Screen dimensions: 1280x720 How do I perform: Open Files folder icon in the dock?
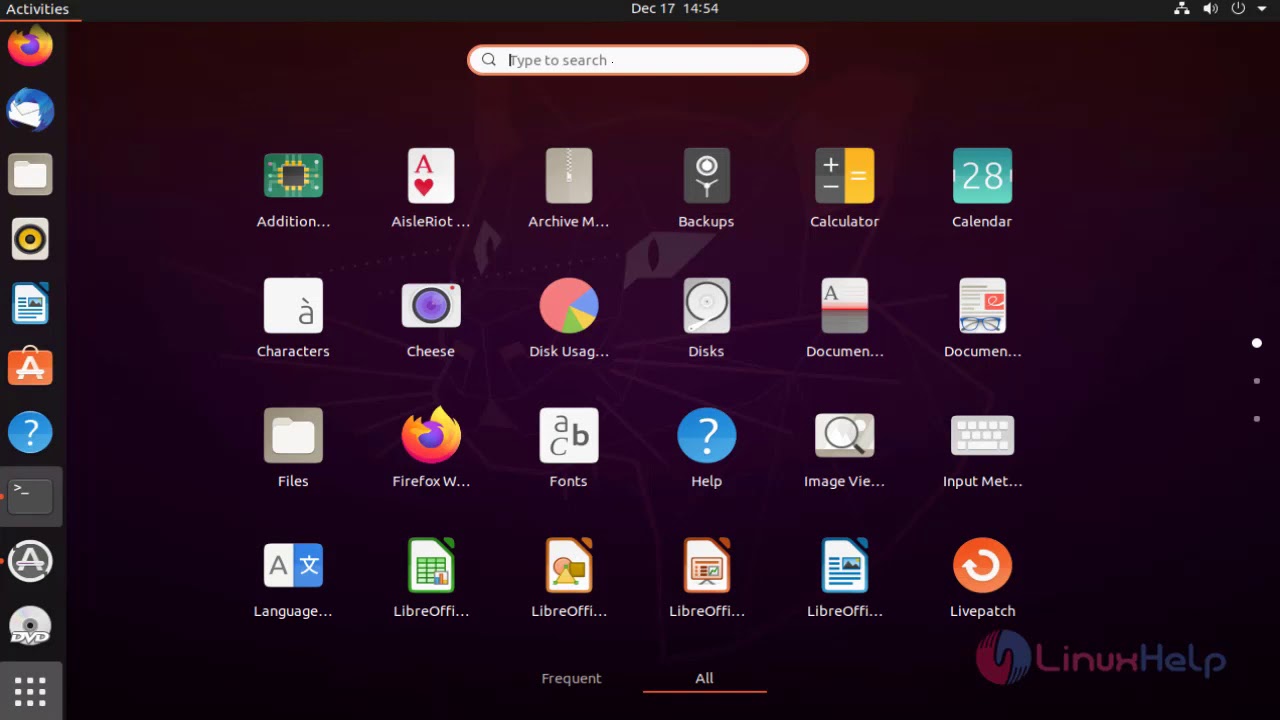point(30,175)
